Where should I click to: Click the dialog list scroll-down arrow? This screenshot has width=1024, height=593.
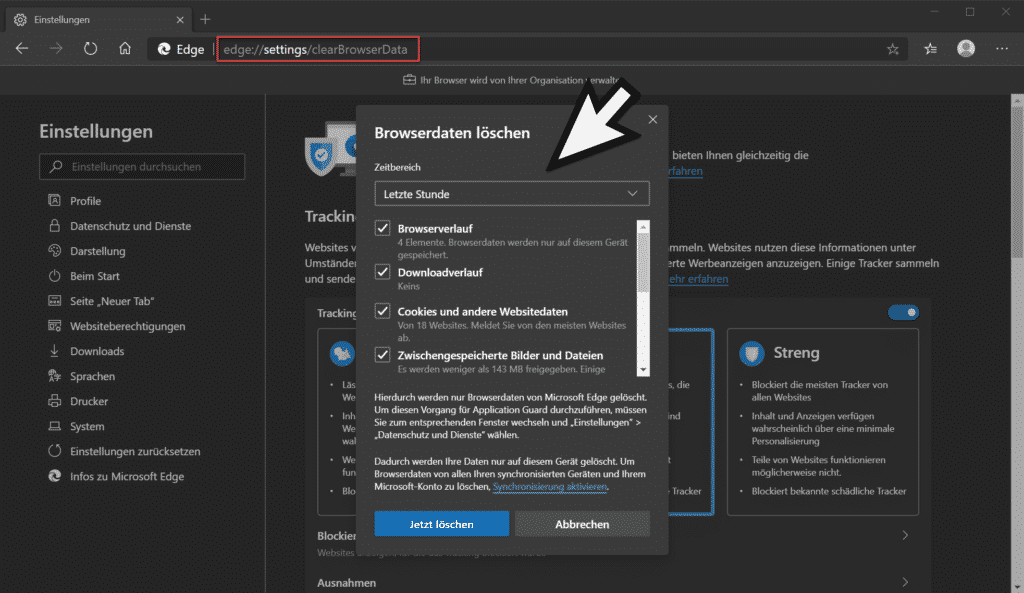[643, 370]
